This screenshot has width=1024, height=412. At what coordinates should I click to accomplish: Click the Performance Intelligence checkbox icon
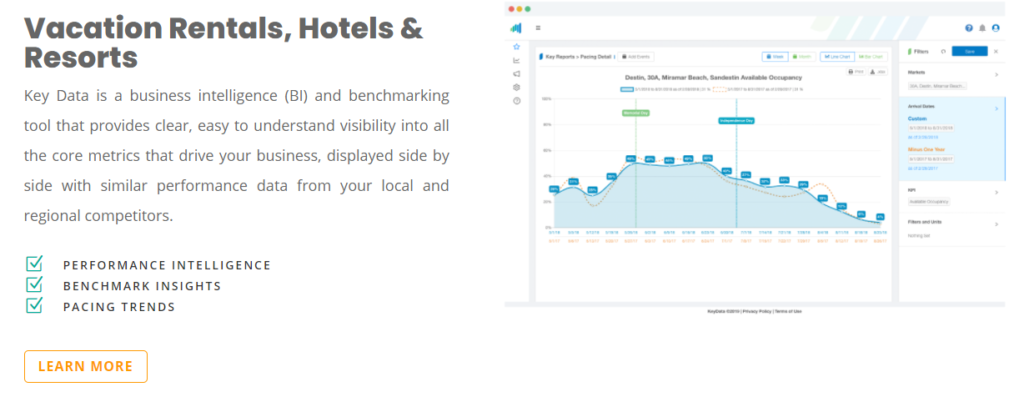tap(34, 264)
